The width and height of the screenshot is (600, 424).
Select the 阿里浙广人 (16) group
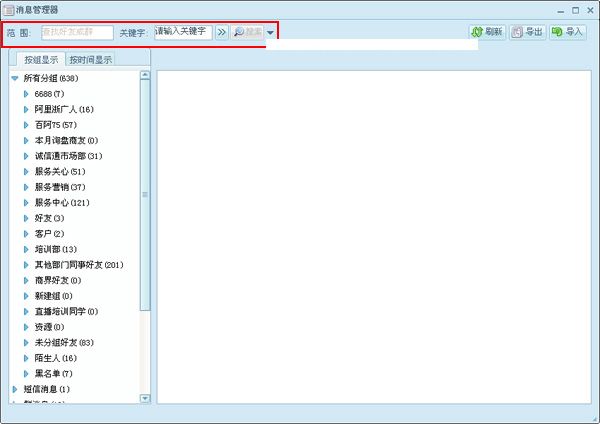[x=63, y=109]
